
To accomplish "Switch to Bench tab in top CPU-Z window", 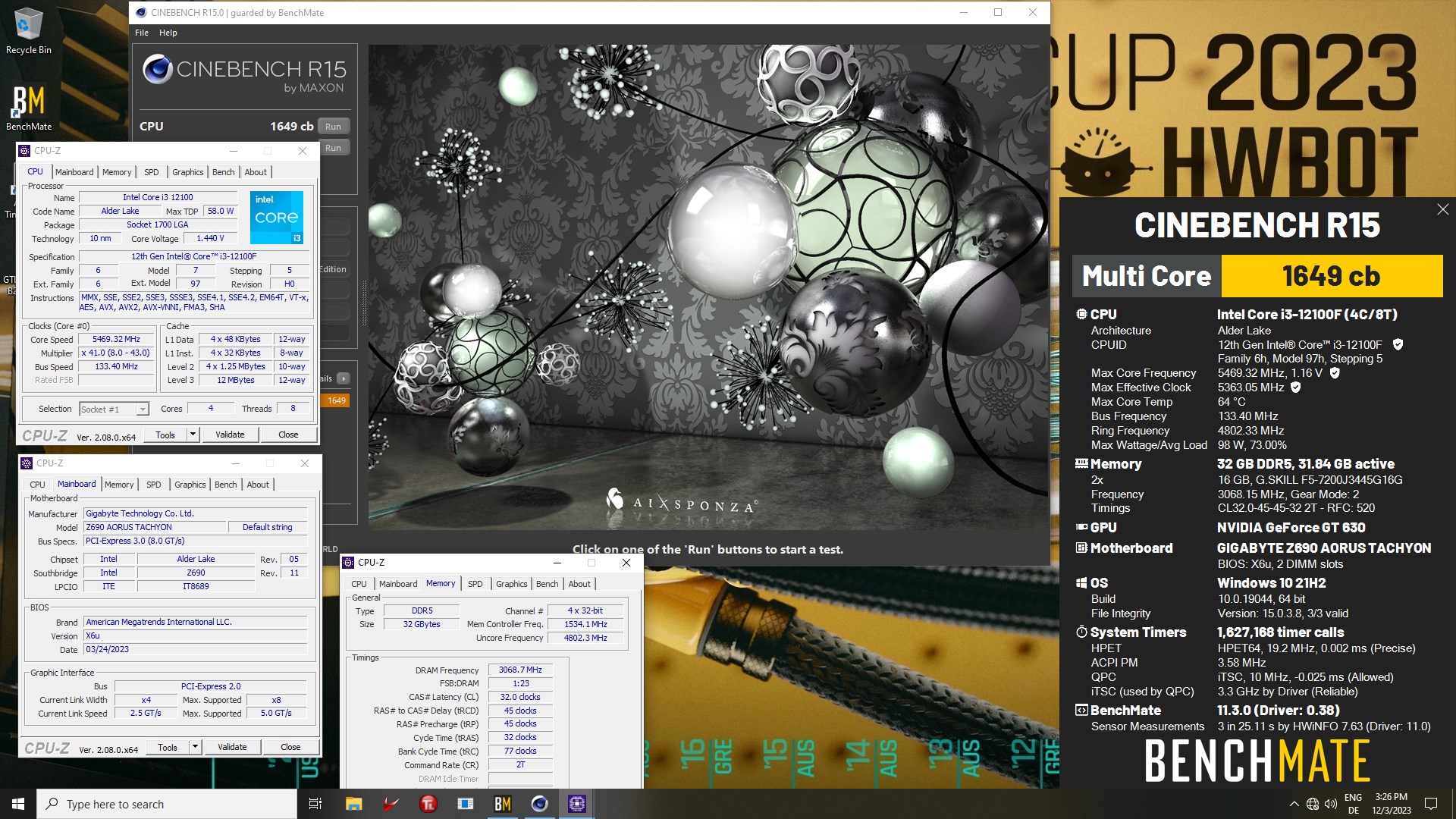I will click(x=223, y=172).
